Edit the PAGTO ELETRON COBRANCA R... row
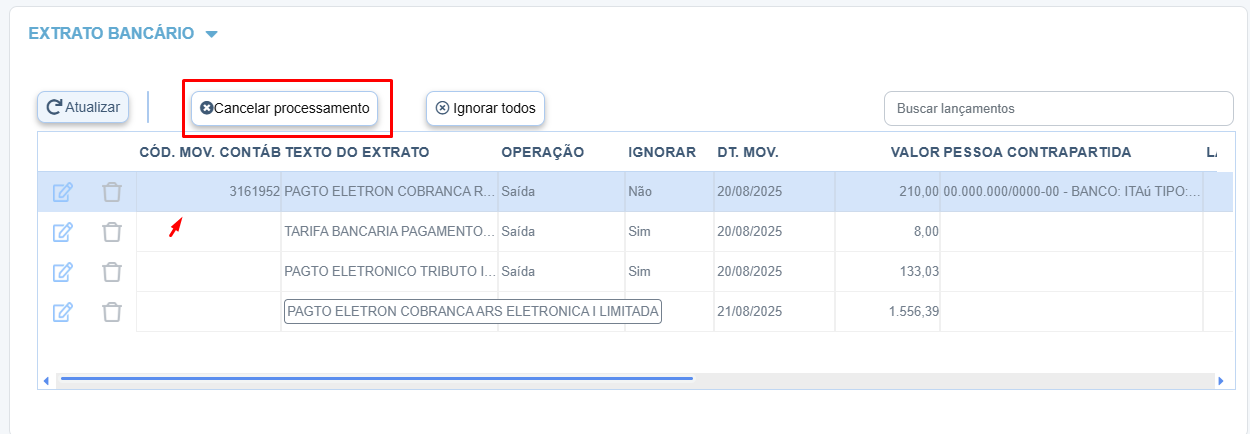 pyautogui.click(x=62, y=192)
